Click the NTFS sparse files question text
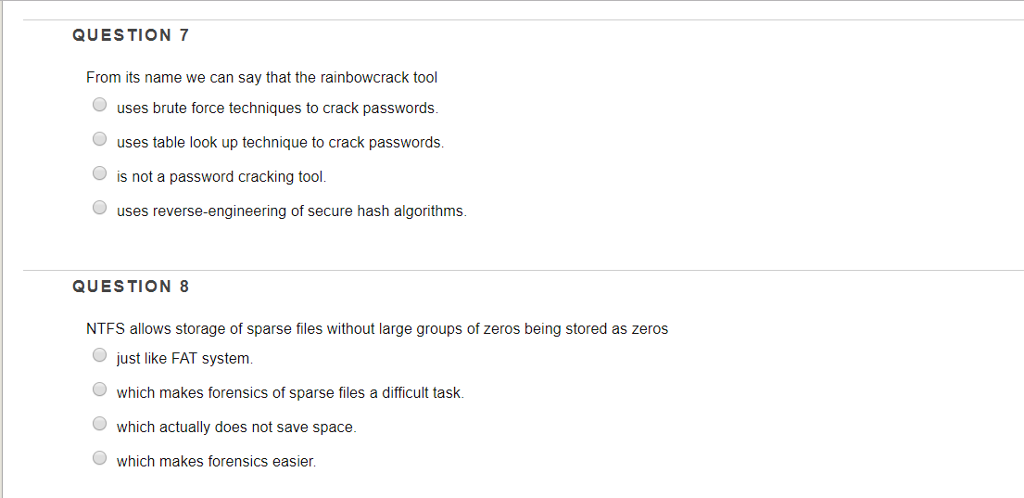1024x498 pixels. (x=377, y=329)
